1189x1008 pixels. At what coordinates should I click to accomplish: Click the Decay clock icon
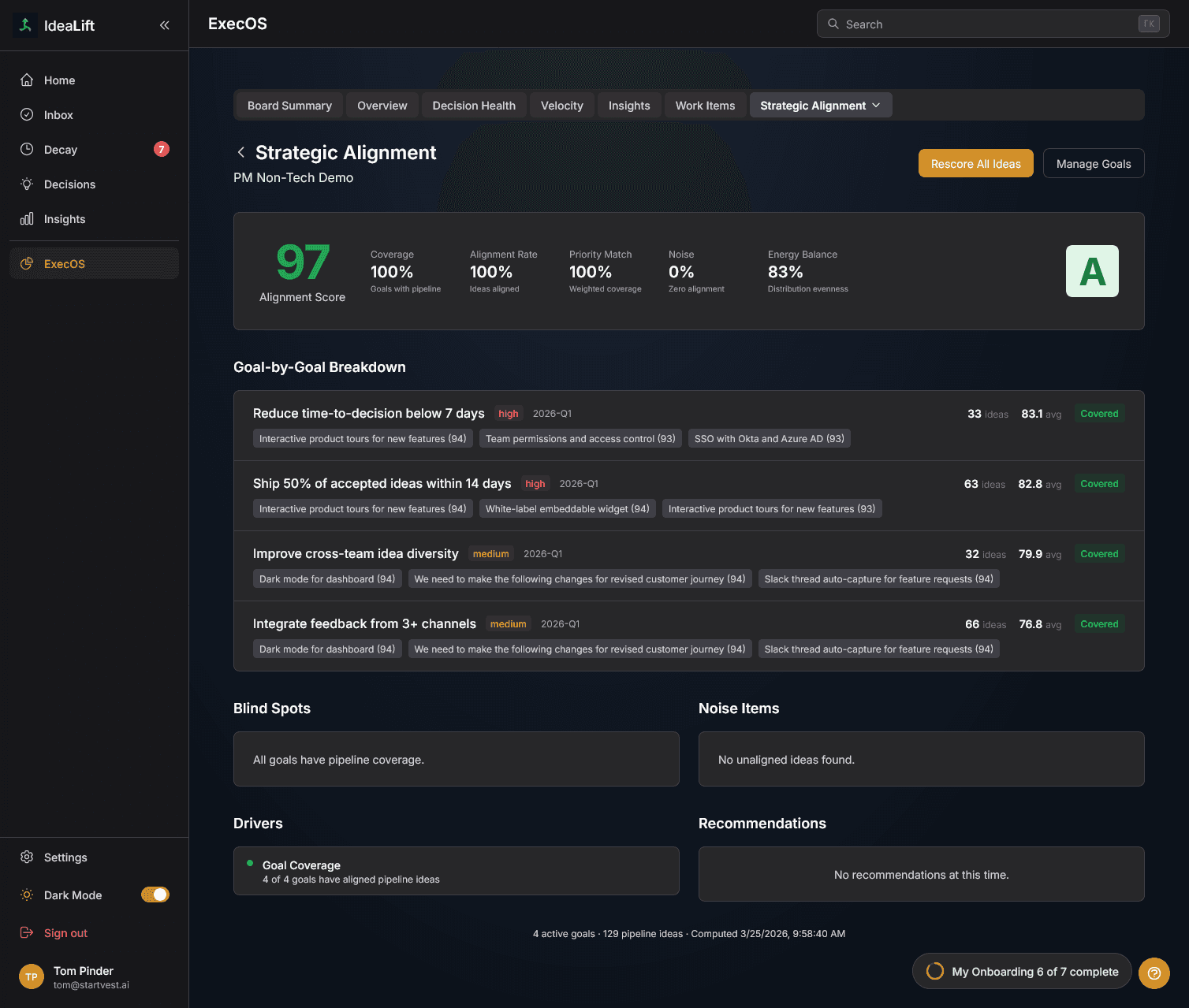pyautogui.click(x=27, y=150)
